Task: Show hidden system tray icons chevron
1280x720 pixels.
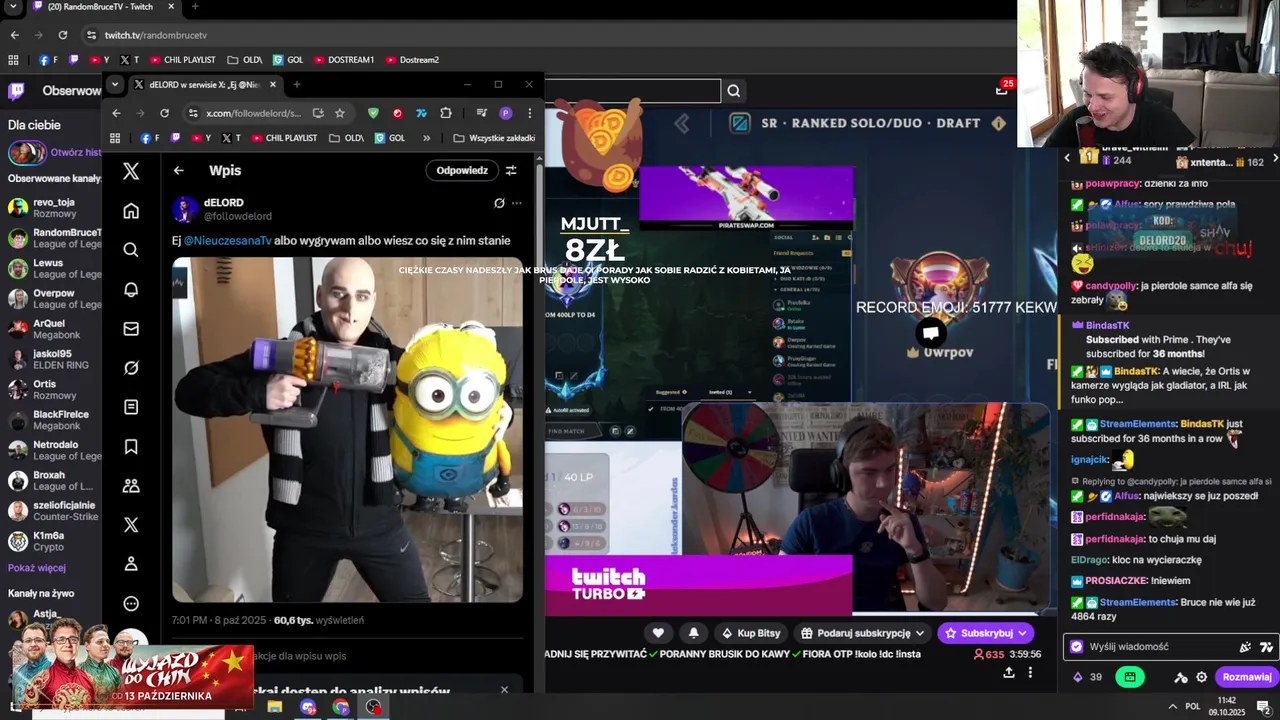Action: 1172,707
